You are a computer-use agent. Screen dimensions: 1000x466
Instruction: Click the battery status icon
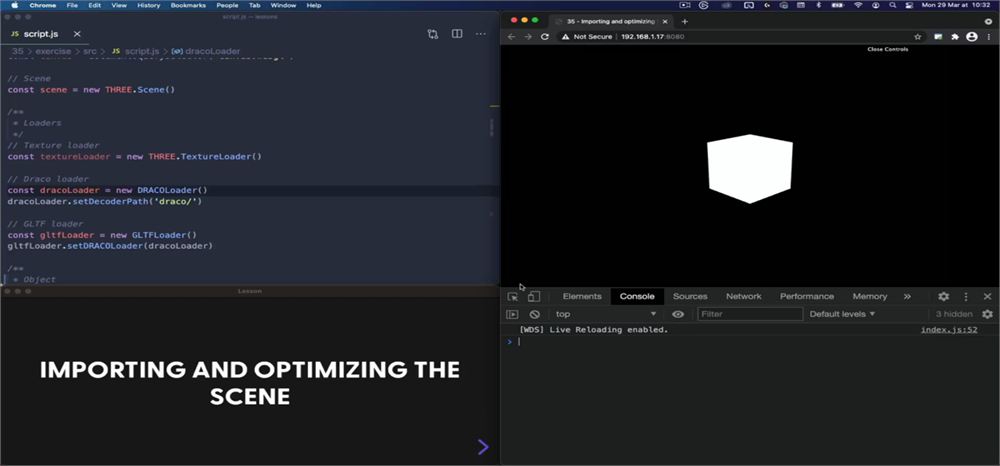pyautogui.click(x=837, y=5)
